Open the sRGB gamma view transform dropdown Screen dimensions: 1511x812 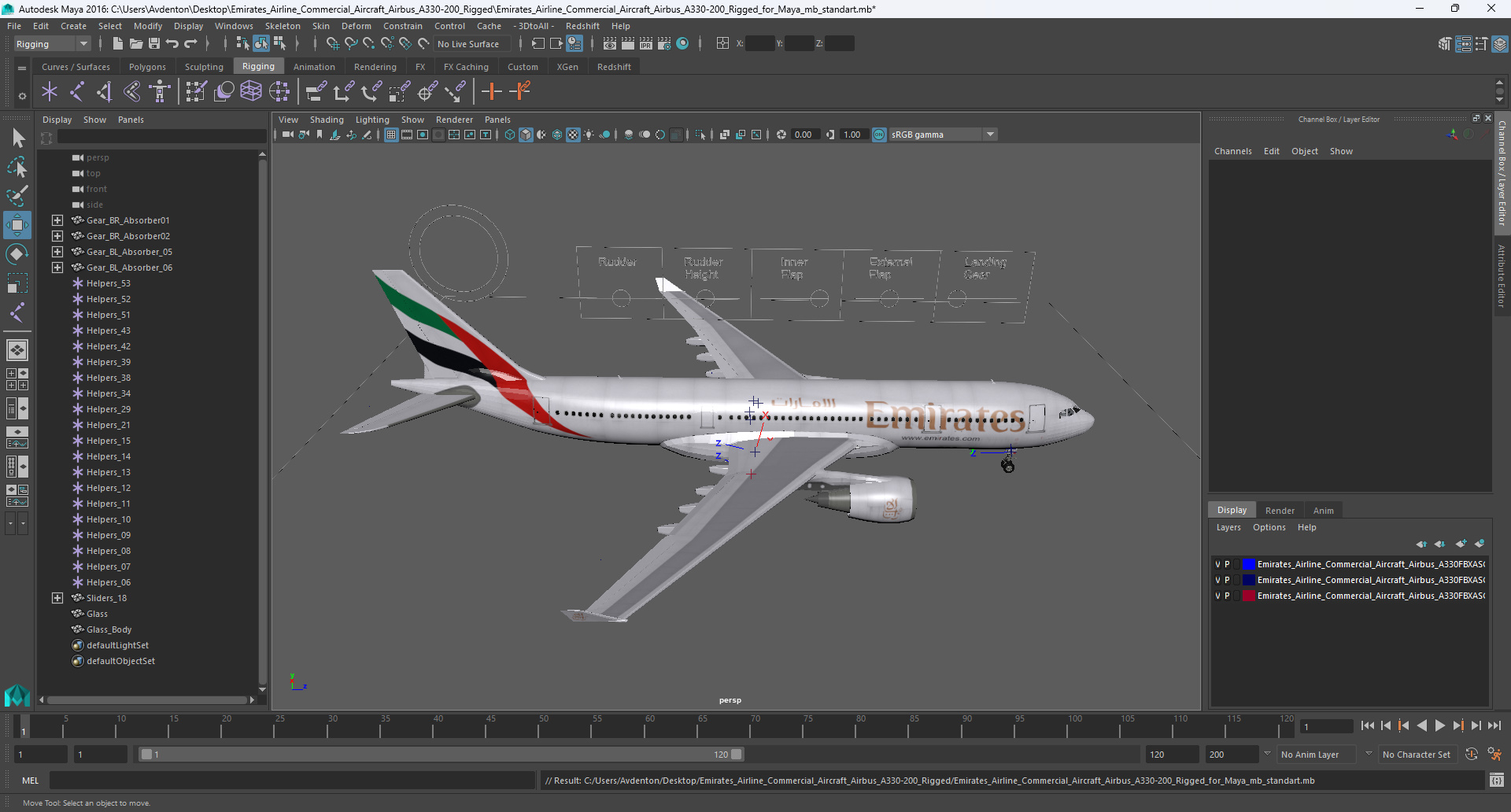pos(944,135)
